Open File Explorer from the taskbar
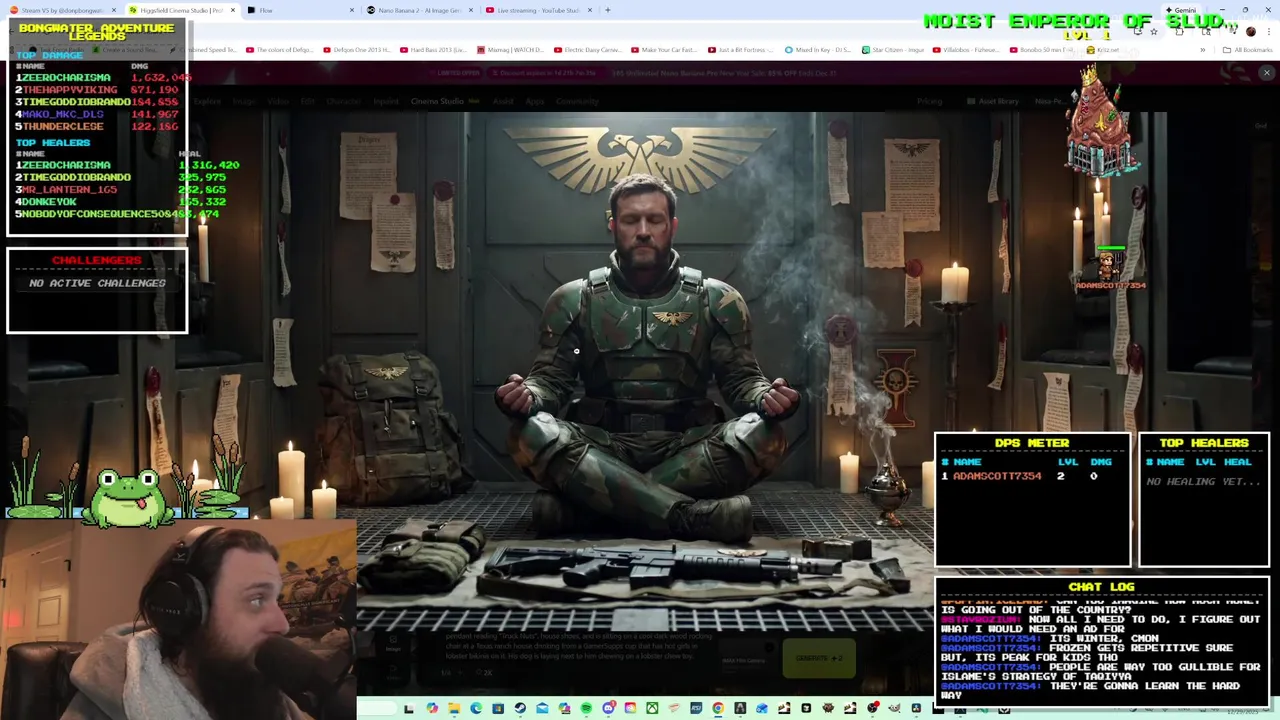1280x720 pixels. (454, 709)
